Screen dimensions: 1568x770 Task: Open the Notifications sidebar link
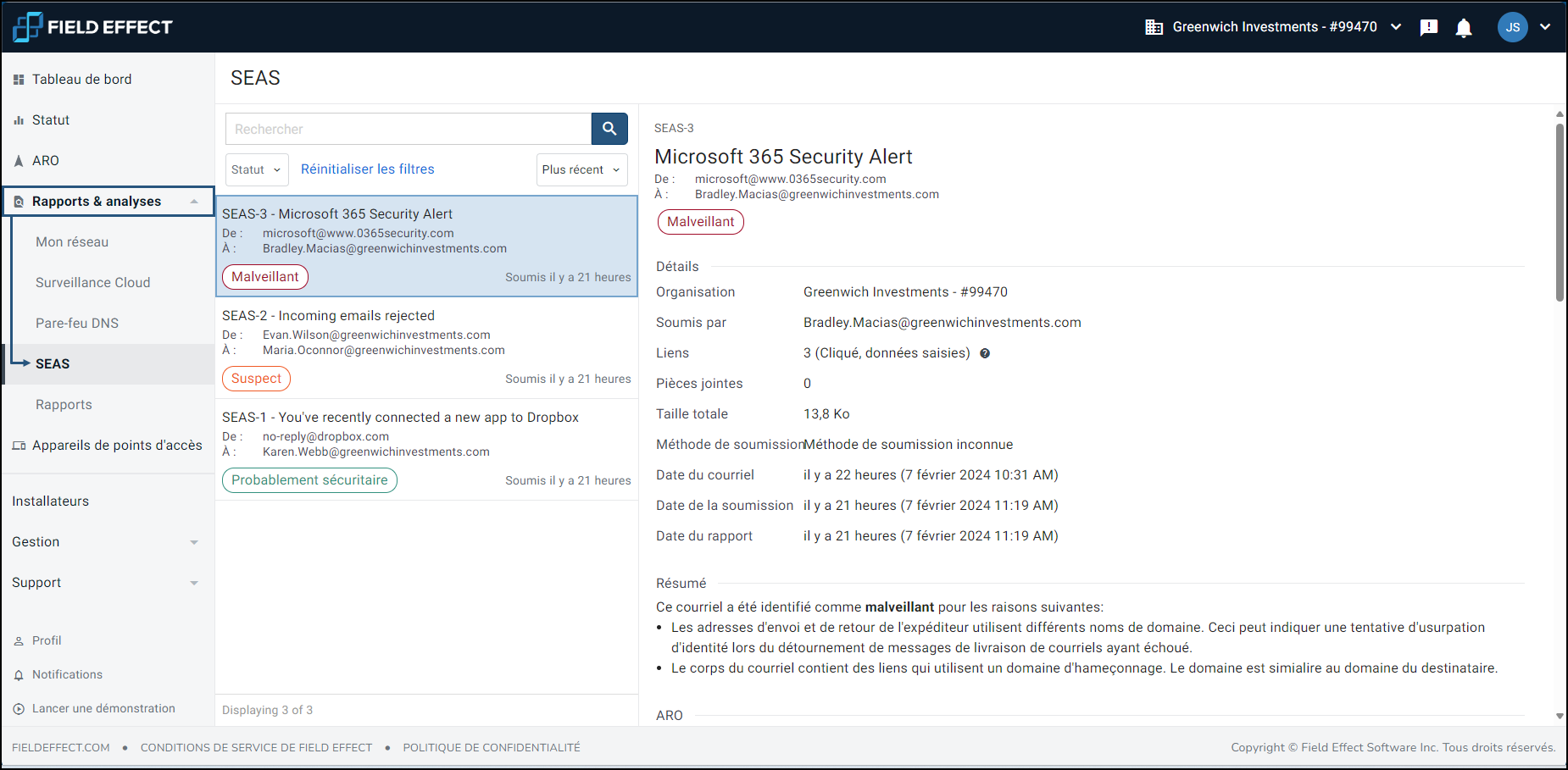coord(67,675)
